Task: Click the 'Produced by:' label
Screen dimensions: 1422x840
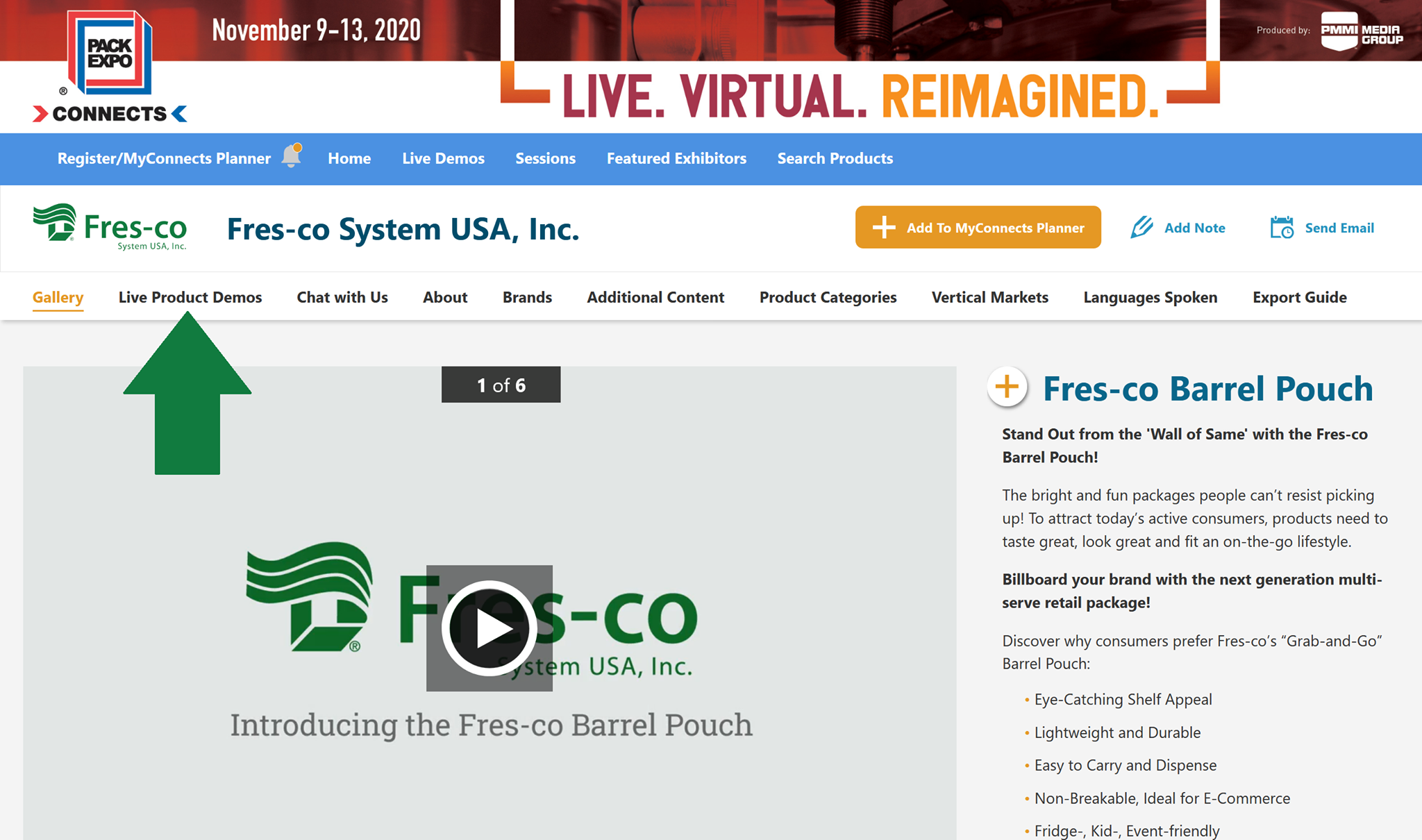Action: pyautogui.click(x=1283, y=30)
